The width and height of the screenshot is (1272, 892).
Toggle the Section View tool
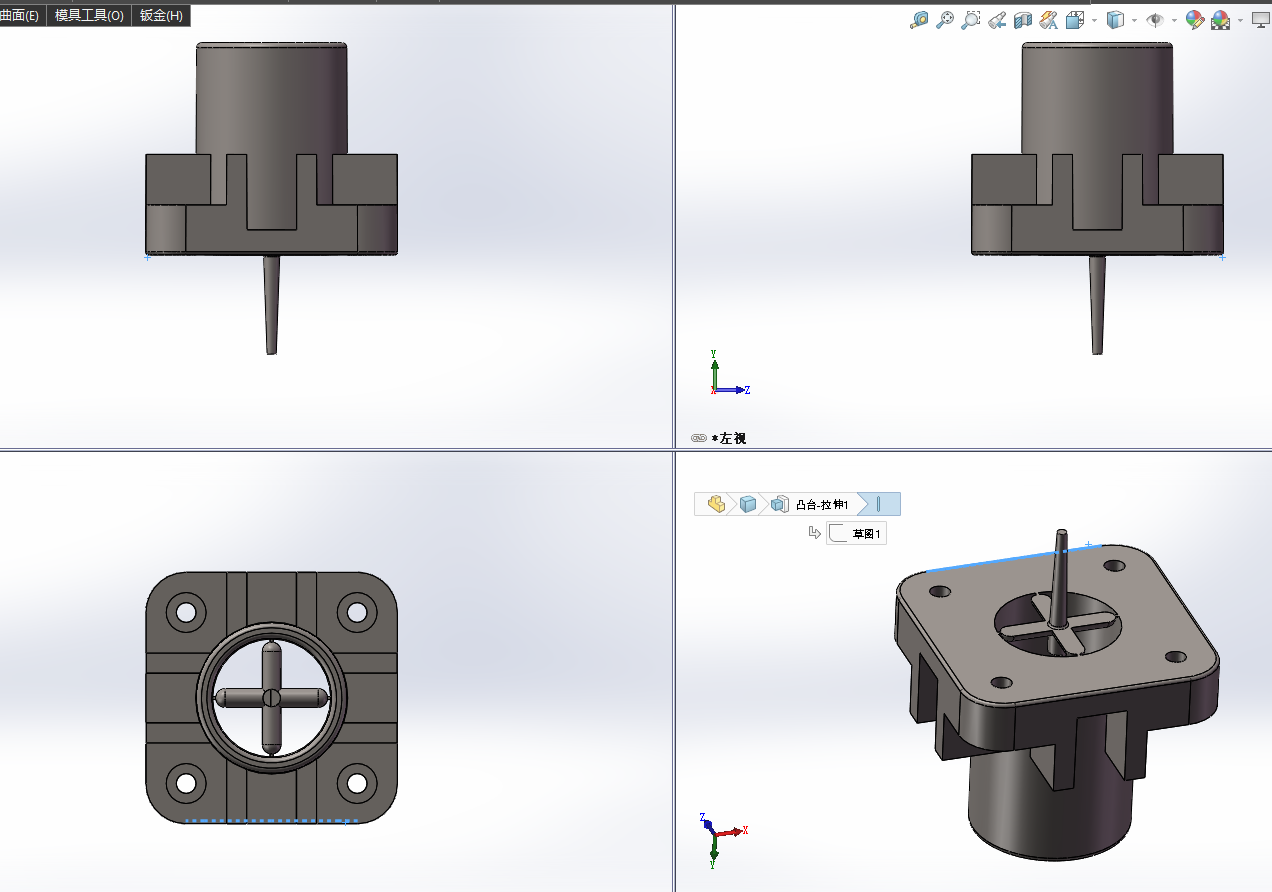point(1023,20)
